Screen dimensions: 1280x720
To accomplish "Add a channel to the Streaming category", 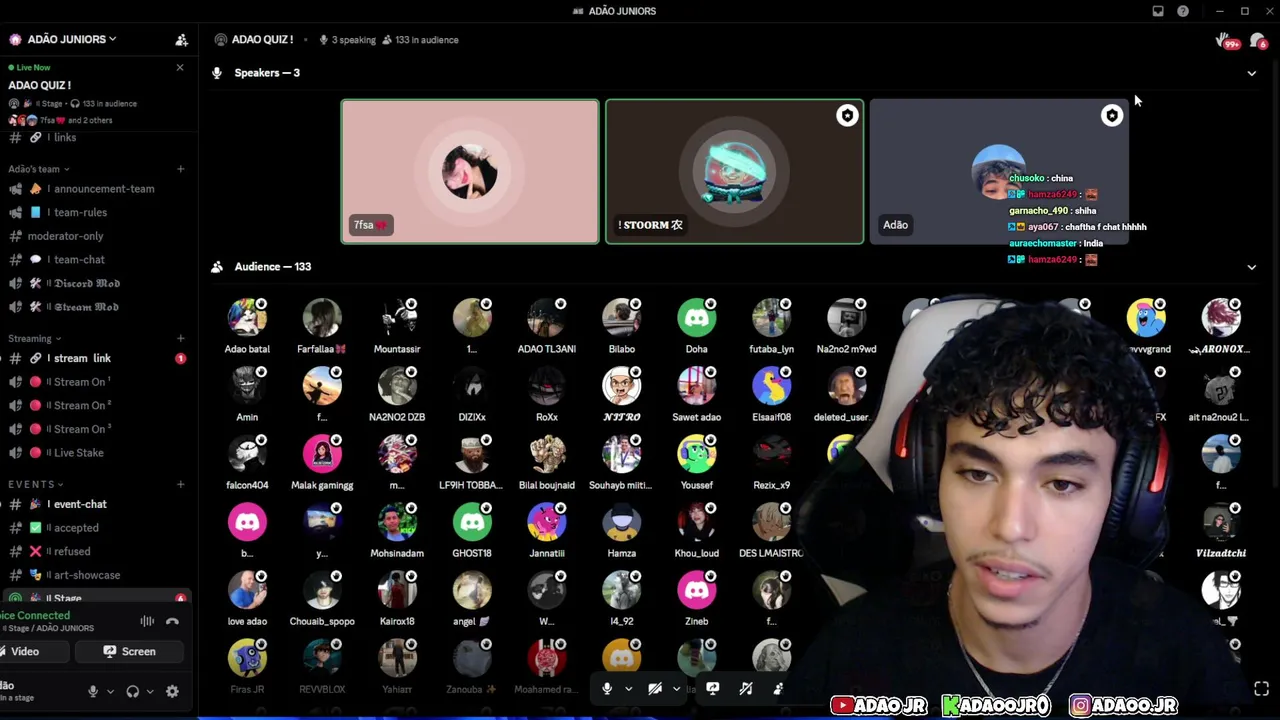I will [180, 339].
